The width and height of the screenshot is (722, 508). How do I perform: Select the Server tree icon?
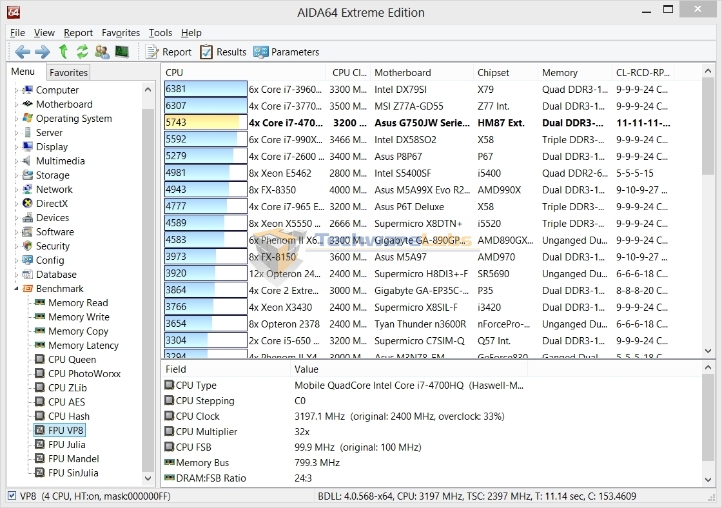tap(28, 132)
